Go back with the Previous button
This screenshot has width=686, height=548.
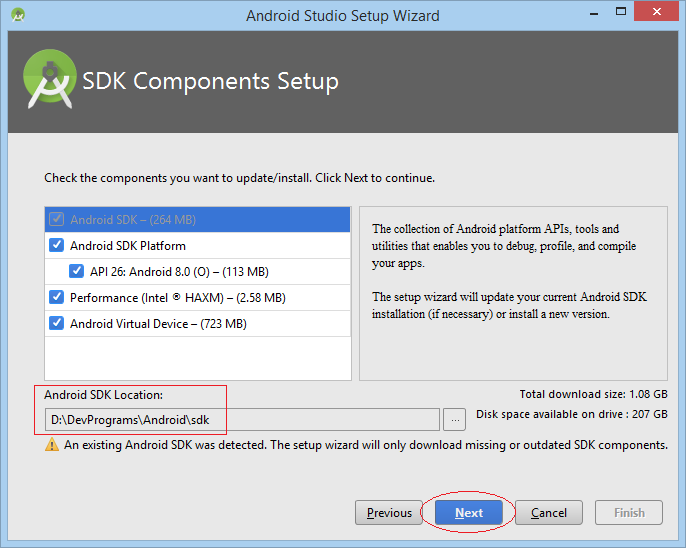click(389, 513)
